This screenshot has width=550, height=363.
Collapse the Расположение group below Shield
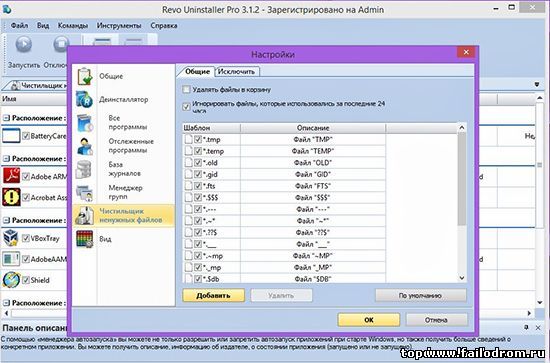coord(6,303)
